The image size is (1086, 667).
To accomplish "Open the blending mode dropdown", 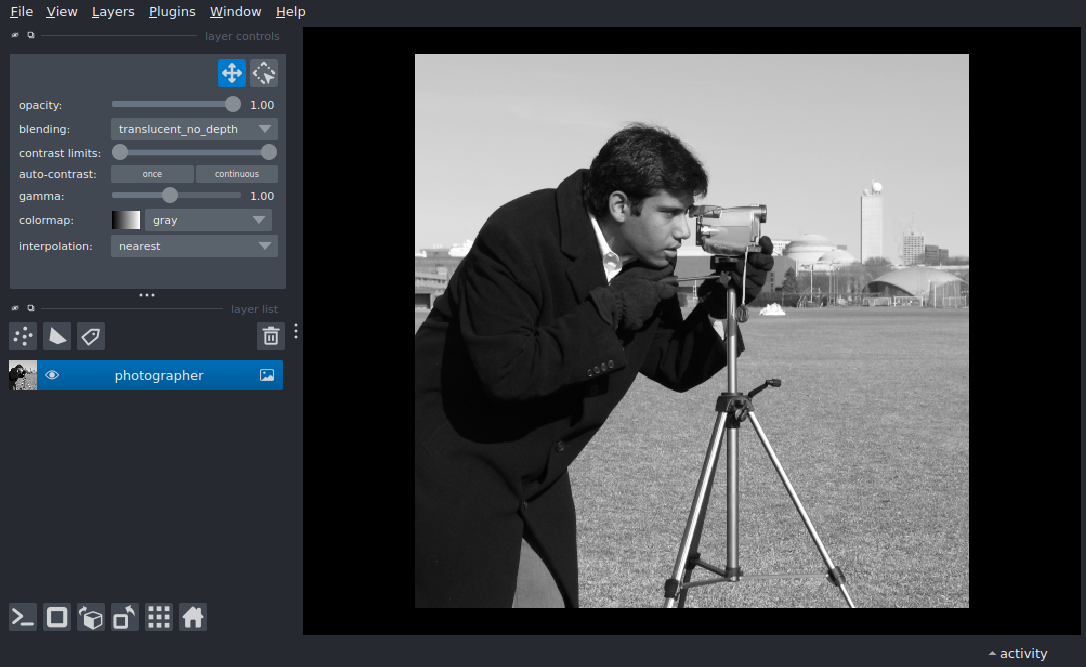I will tap(194, 129).
